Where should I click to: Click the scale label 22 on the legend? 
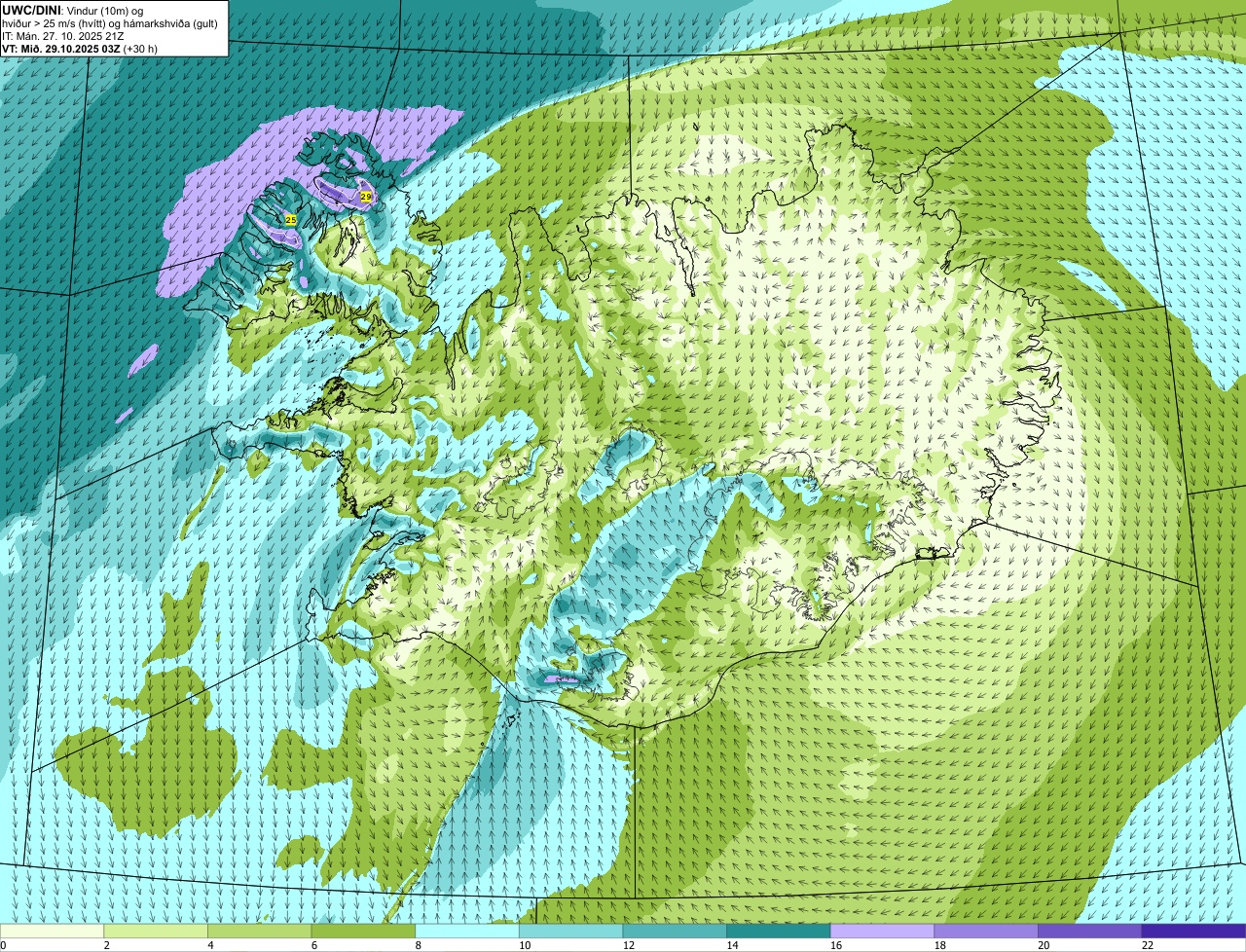click(1148, 945)
